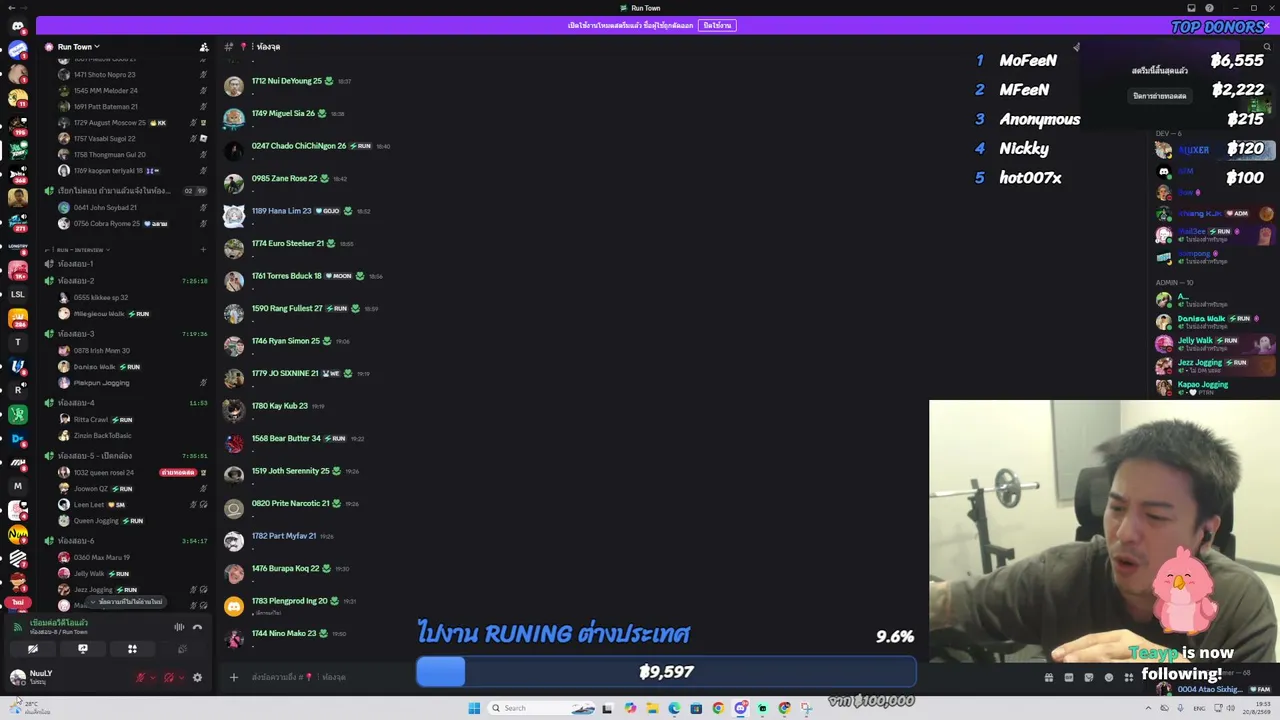1280x720 pixels.
Task: Open activities launcher in voice panel
Action: (x=132, y=649)
